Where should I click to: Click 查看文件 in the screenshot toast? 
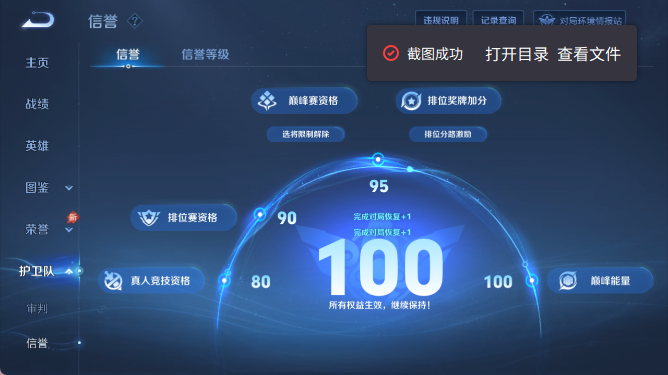click(589, 54)
